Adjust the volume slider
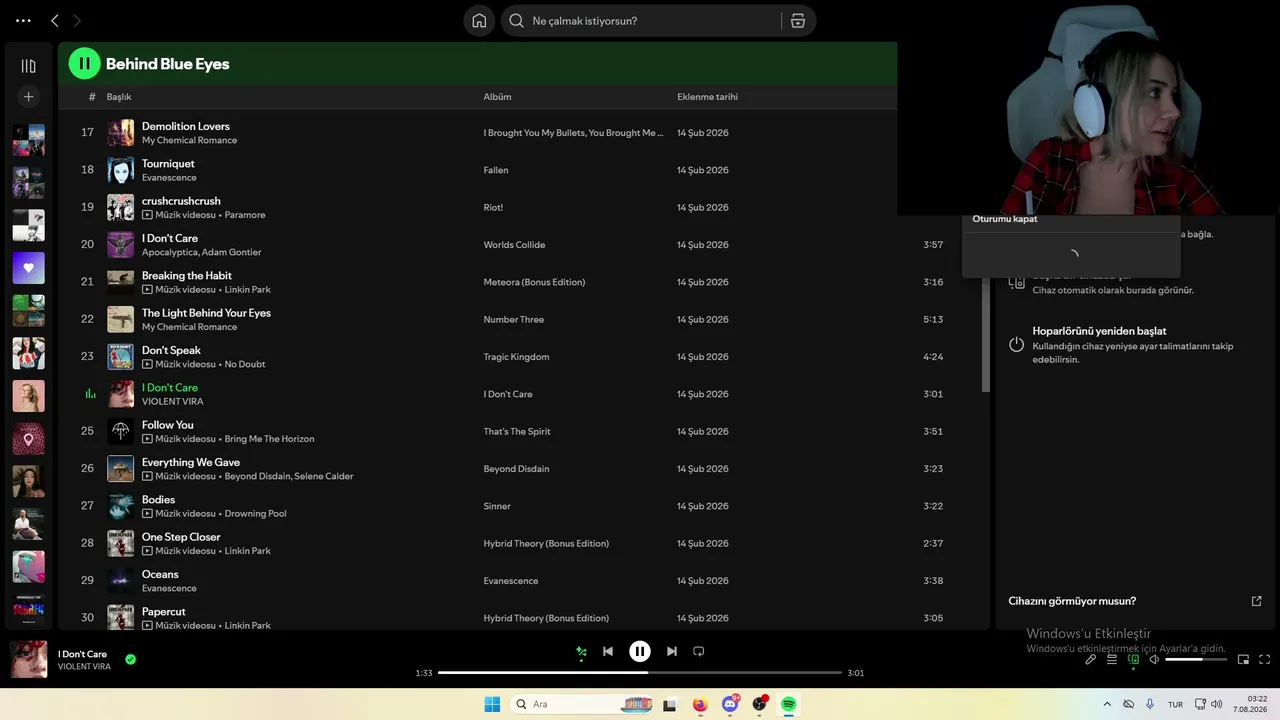The width and height of the screenshot is (1280, 720). [1196, 659]
